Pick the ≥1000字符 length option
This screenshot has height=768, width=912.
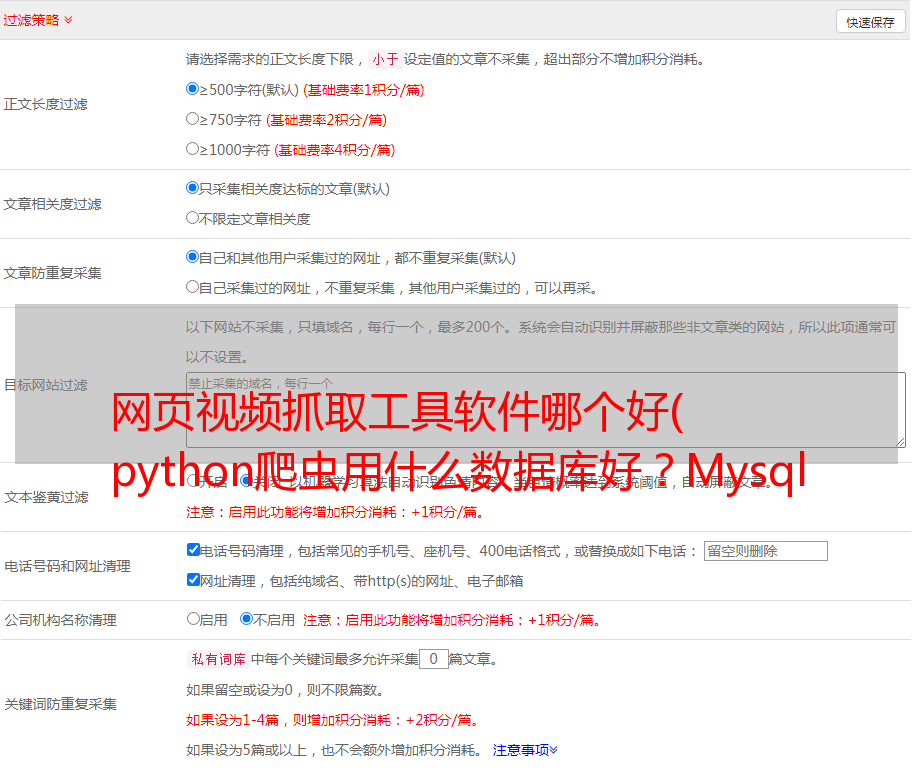193,148
